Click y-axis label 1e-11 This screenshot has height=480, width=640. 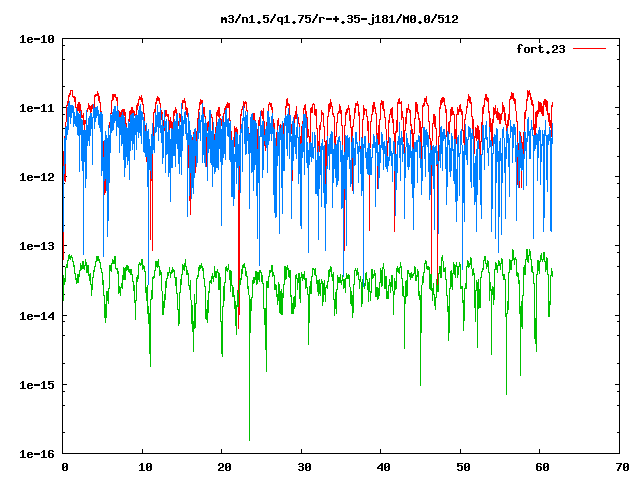tap(37, 108)
